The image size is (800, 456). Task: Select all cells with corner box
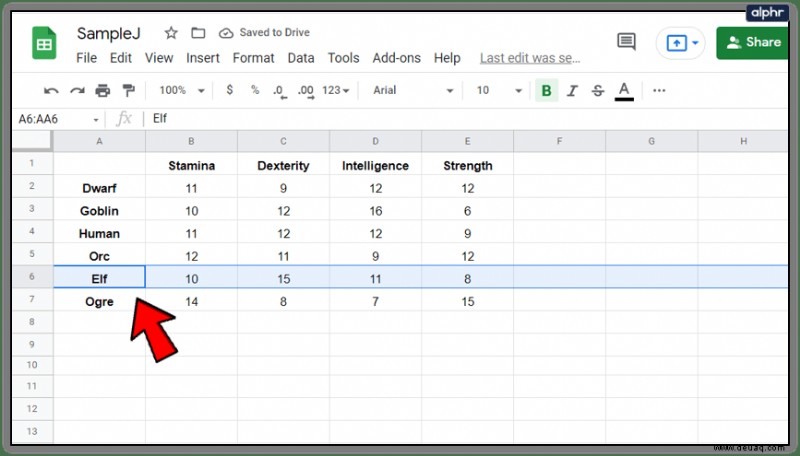(x=32, y=141)
